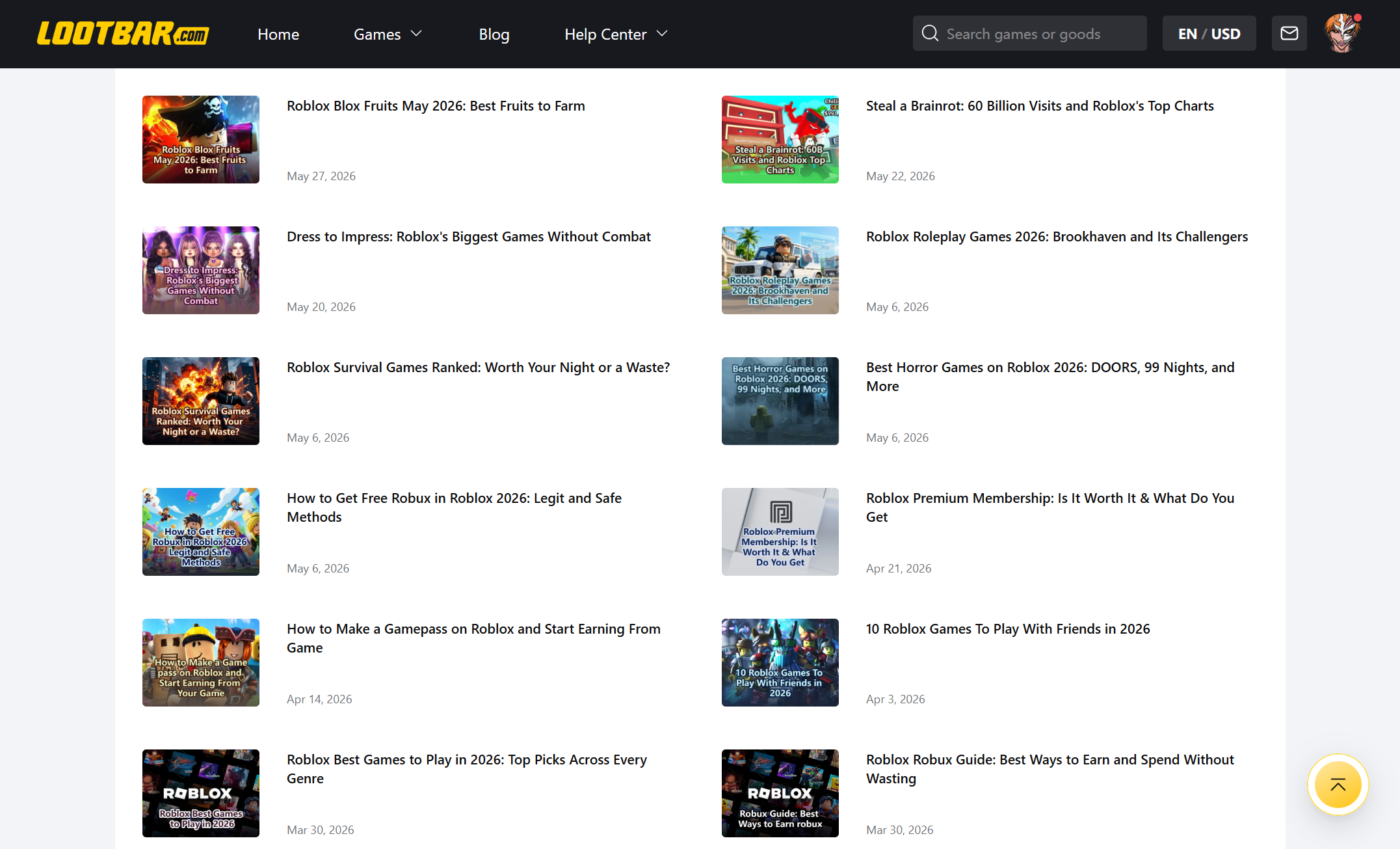1400x849 pixels.
Task: Click the LootBar.com logo
Action: pyautogui.click(x=123, y=34)
